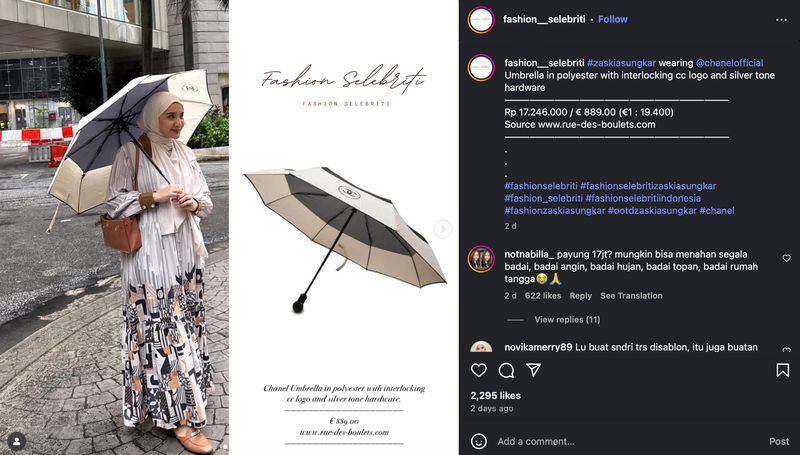Image resolution: width=800 pixels, height=455 pixels.
Task: View the 622 likes on comment
Action: pos(543,296)
